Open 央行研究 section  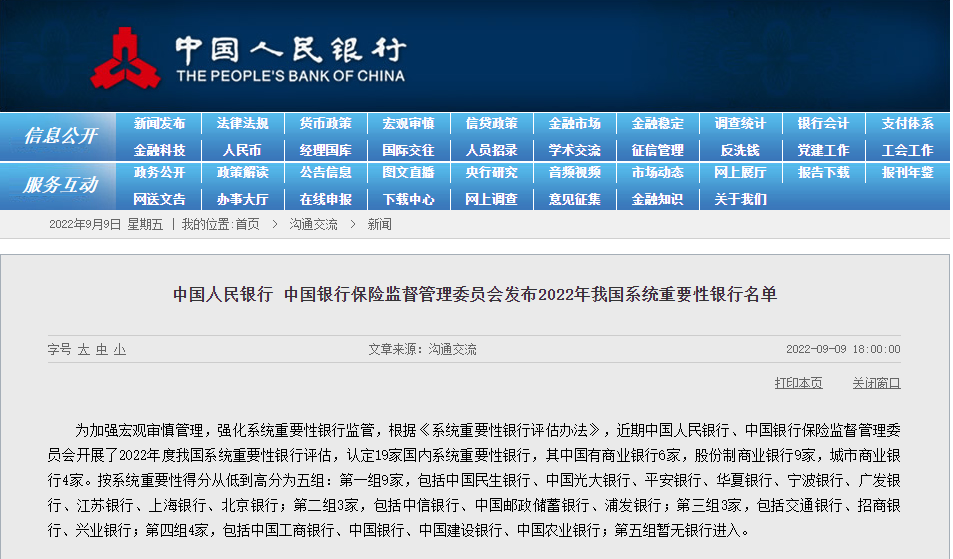tap(491, 173)
